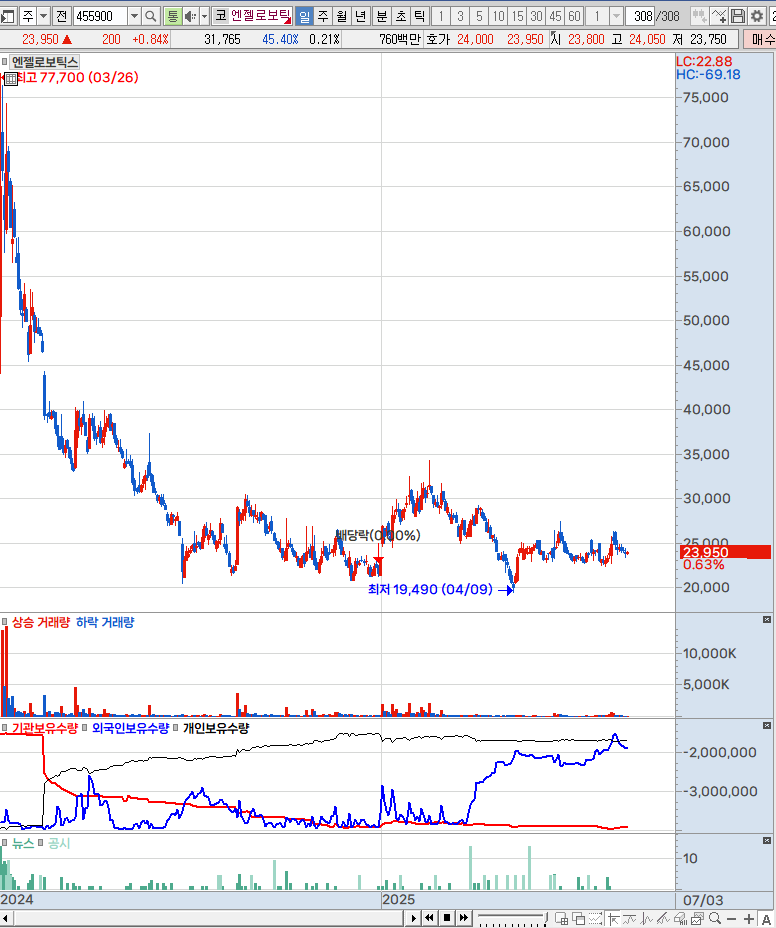
Task: Click the compare charts candle icon
Action: coord(700,16)
